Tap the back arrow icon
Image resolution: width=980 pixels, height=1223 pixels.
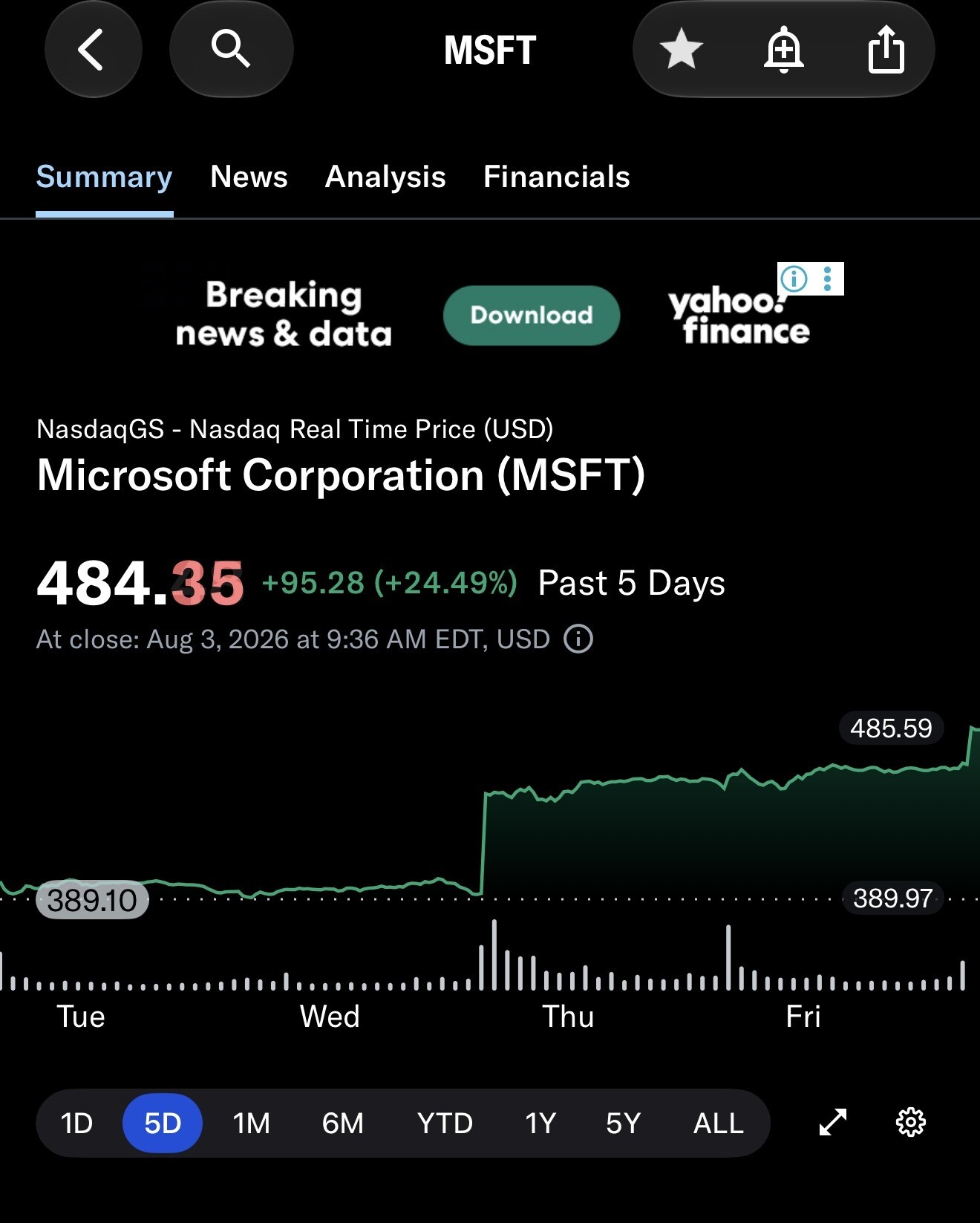[92, 50]
